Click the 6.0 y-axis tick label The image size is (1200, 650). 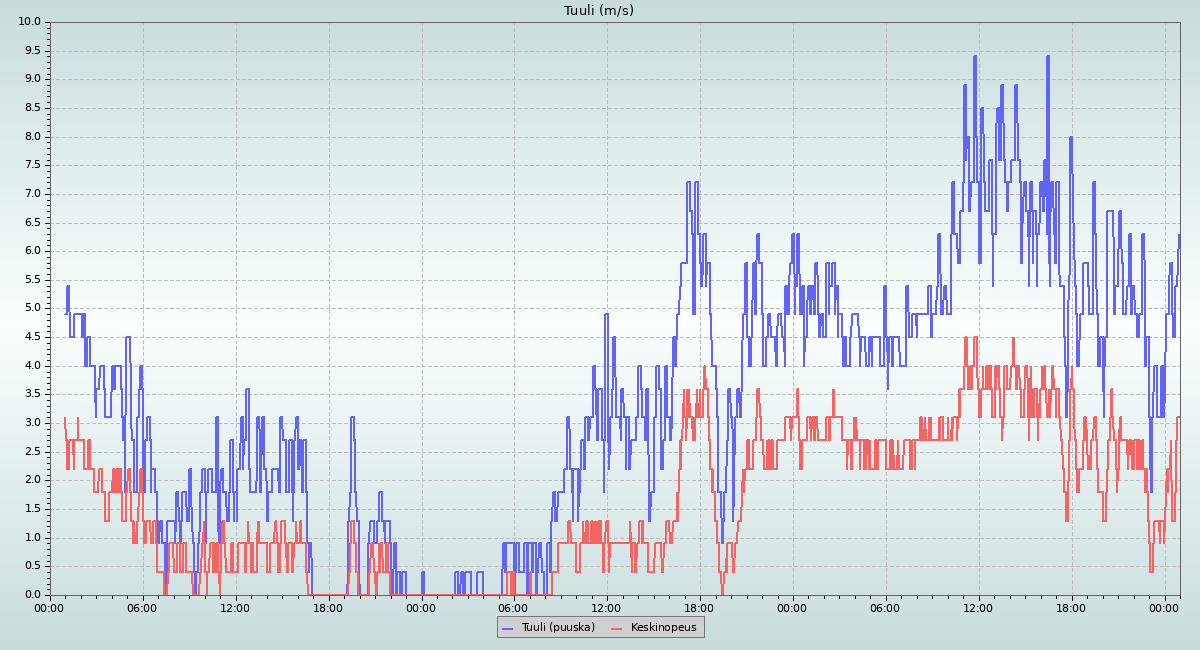pos(33,251)
